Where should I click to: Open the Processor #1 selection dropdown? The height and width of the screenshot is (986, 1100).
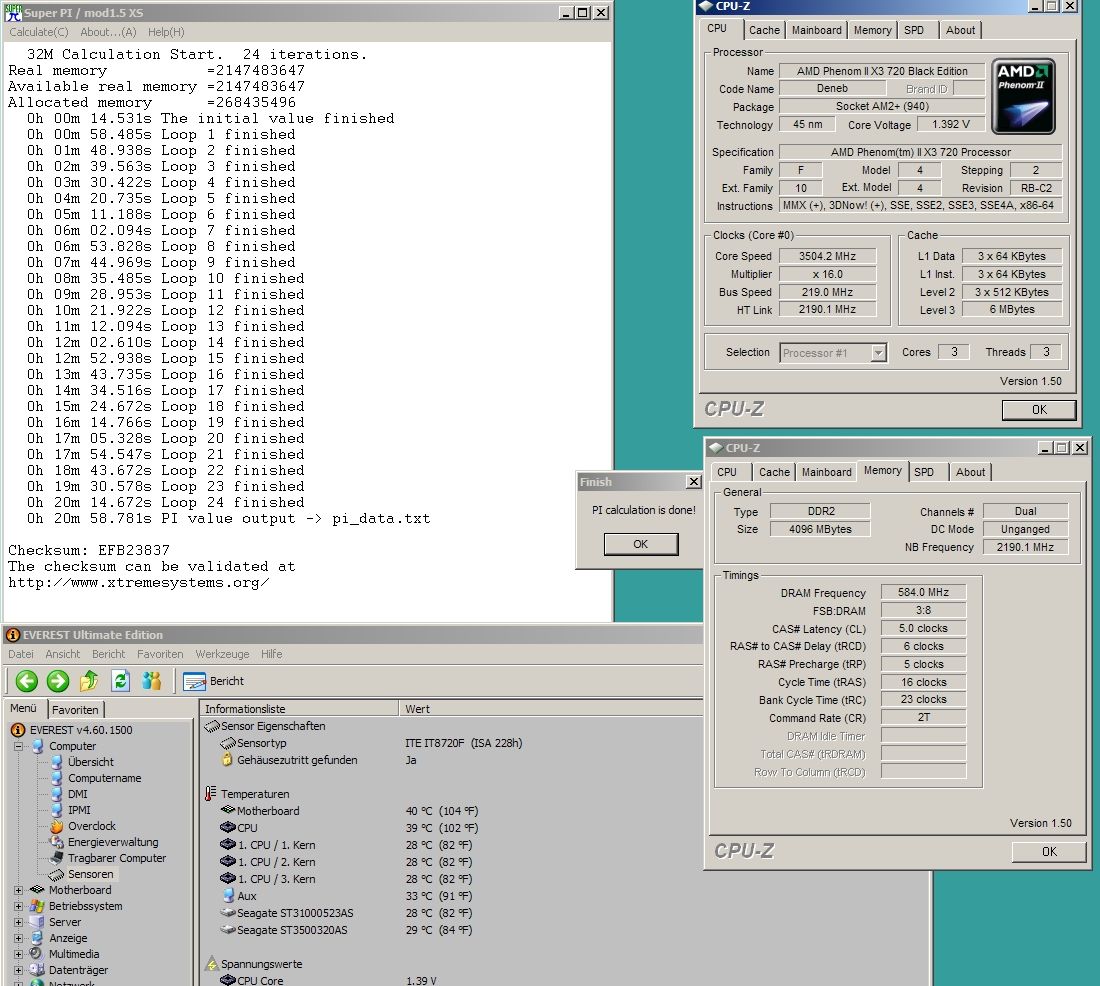point(878,353)
